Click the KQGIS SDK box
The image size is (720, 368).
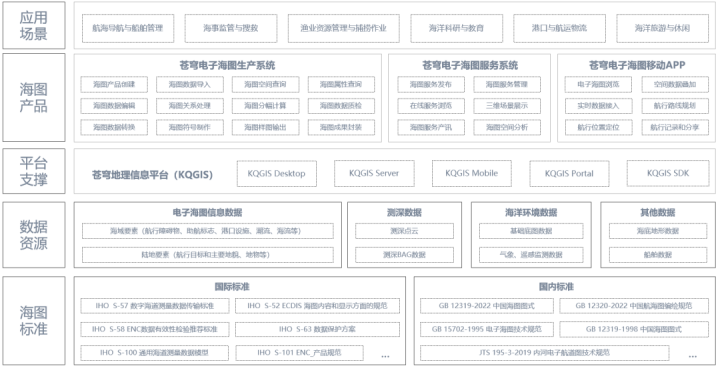pyautogui.click(x=668, y=173)
